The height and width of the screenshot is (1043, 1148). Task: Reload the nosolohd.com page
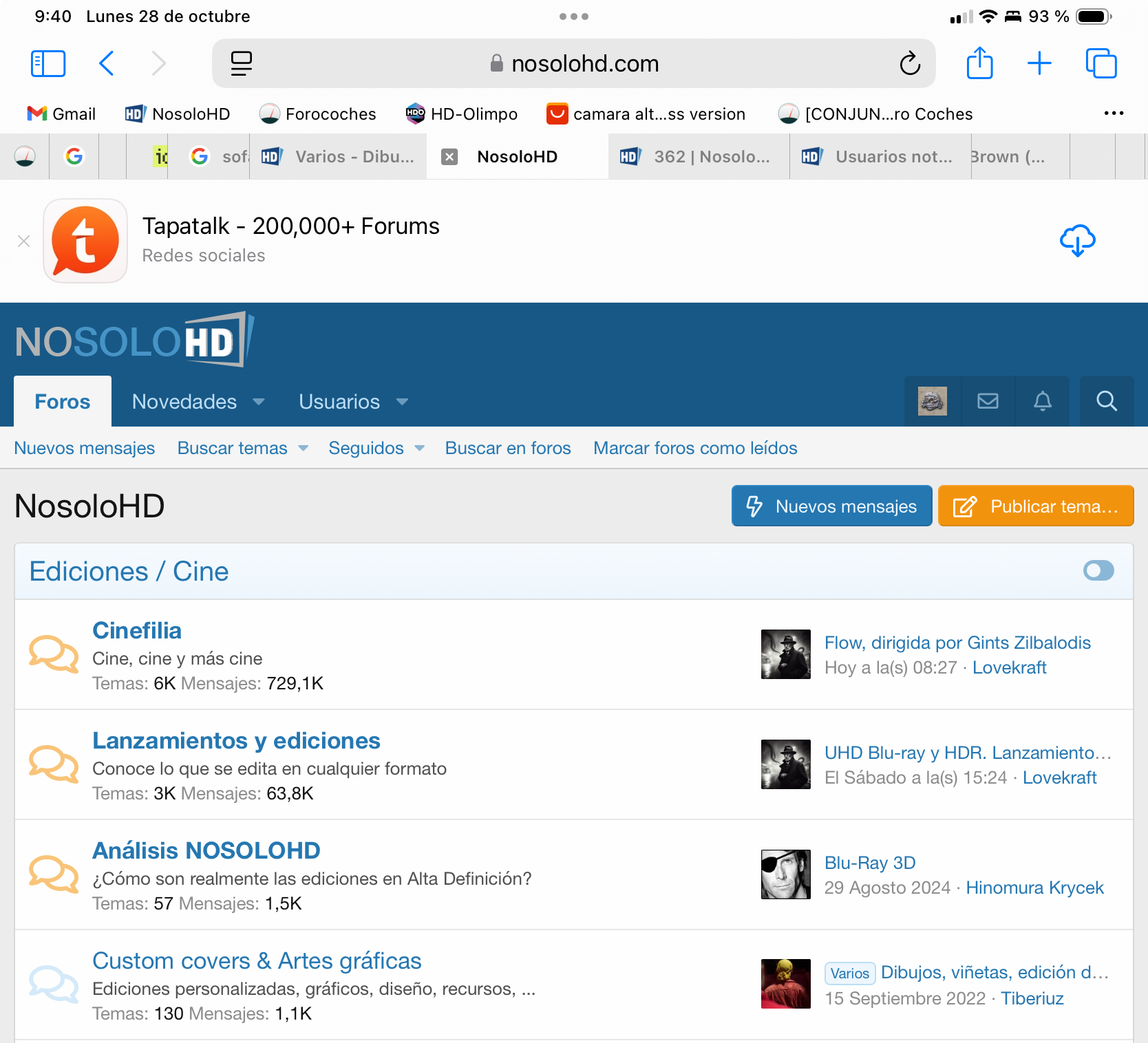point(910,63)
